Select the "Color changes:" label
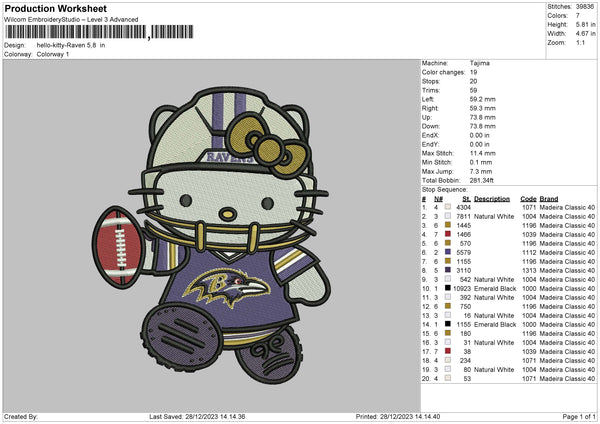 pos(443,72)
